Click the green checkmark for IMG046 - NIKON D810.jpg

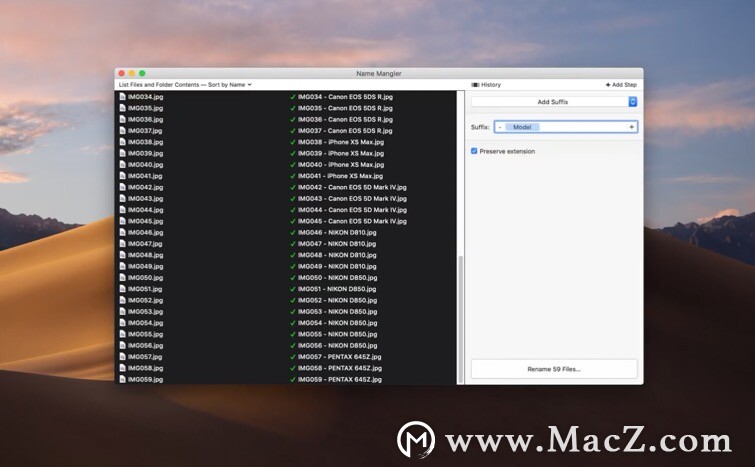click(x=293, y=233)
